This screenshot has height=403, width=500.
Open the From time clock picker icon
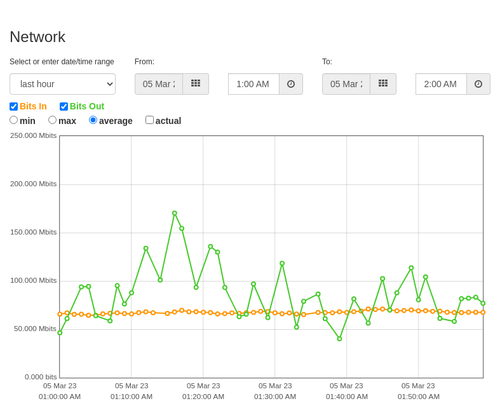click(291, 84)
